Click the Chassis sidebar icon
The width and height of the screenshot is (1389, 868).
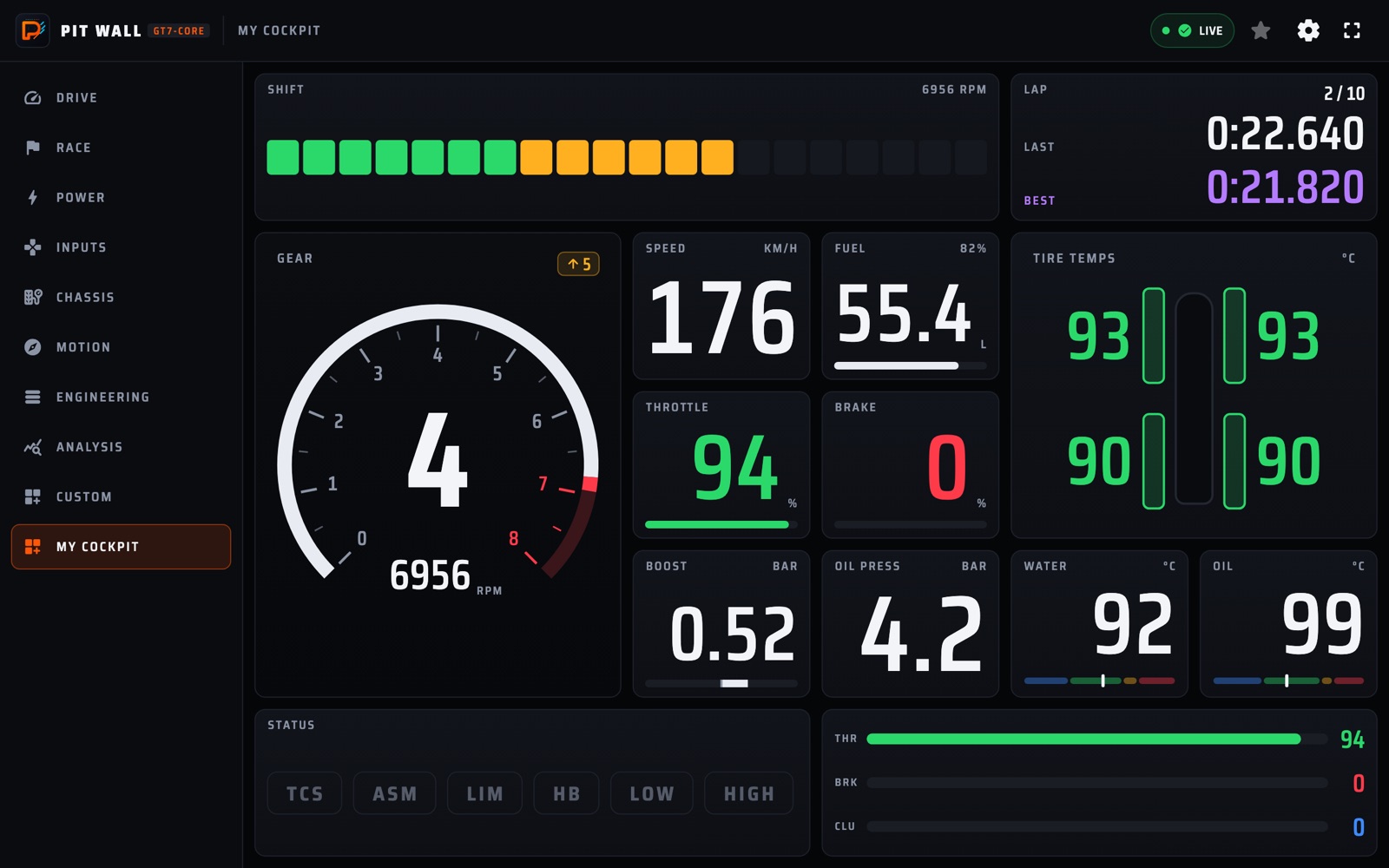(33, 297)
